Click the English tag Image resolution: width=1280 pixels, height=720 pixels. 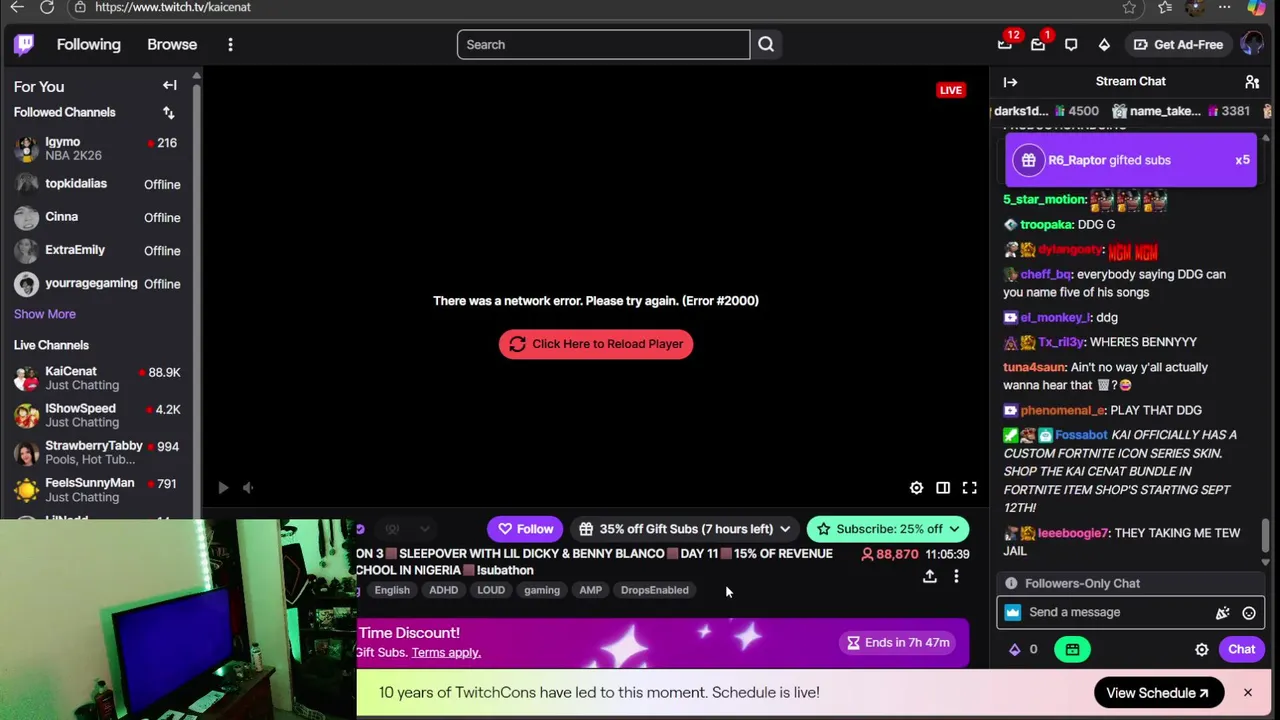coord(392,590)
